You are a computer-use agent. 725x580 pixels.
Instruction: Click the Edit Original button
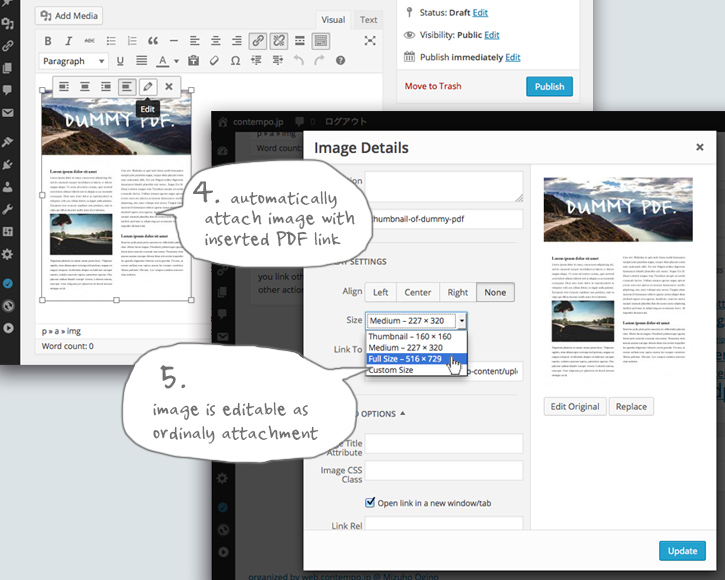pyautogui.click(x=575, y=407)
